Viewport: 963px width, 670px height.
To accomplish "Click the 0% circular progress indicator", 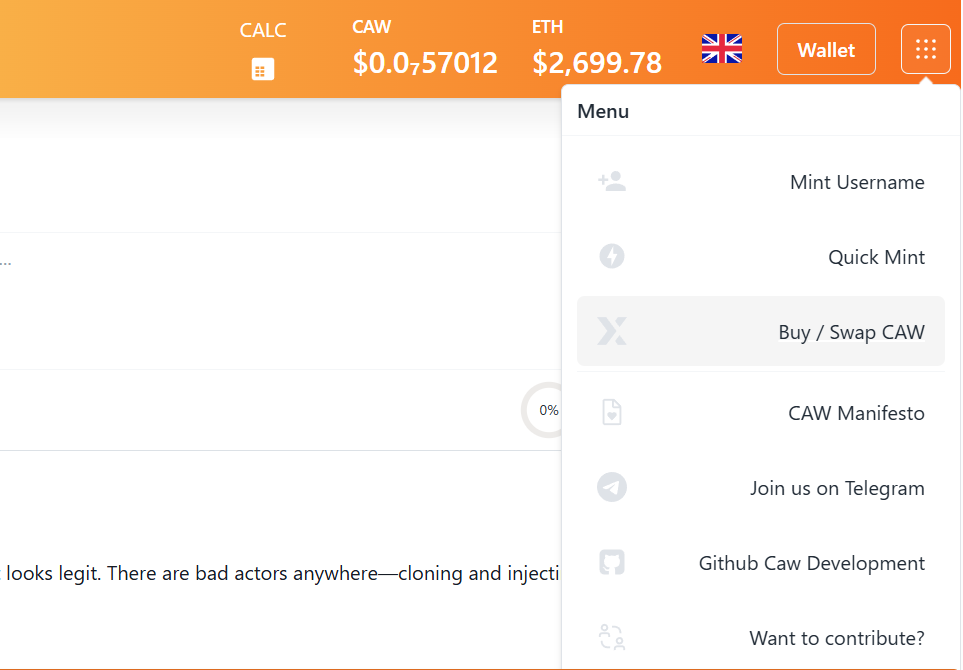I will coord(542,410).
